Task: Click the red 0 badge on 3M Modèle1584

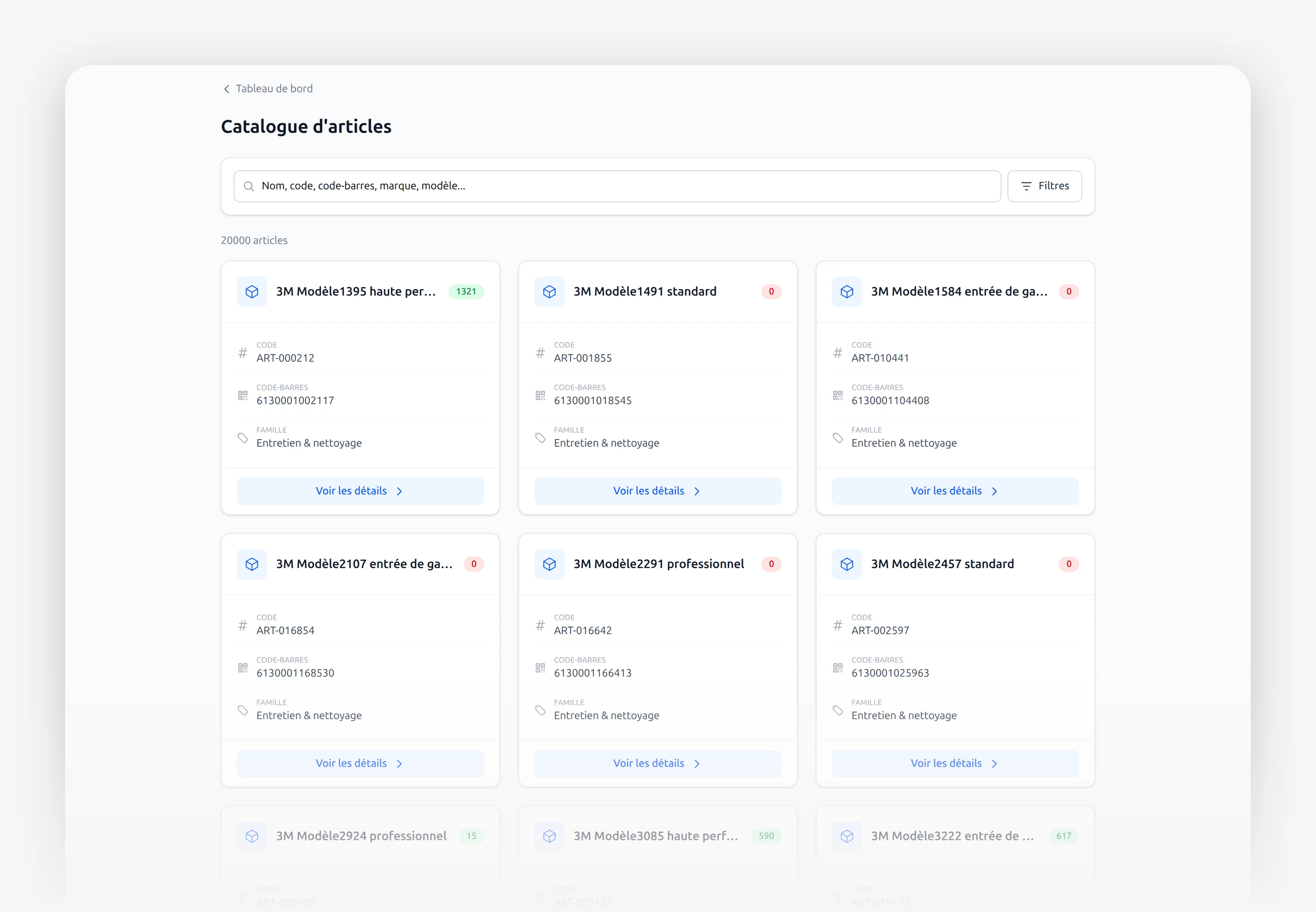Action: tap(1069, 292)
